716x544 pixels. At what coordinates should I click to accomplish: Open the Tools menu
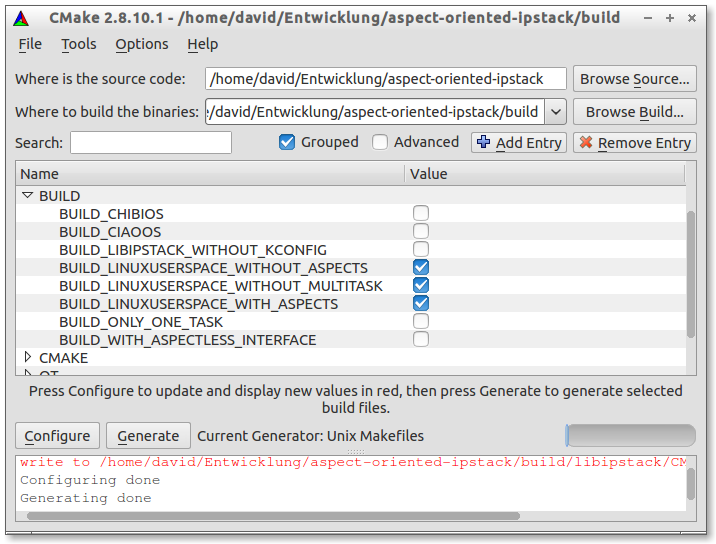79,44
